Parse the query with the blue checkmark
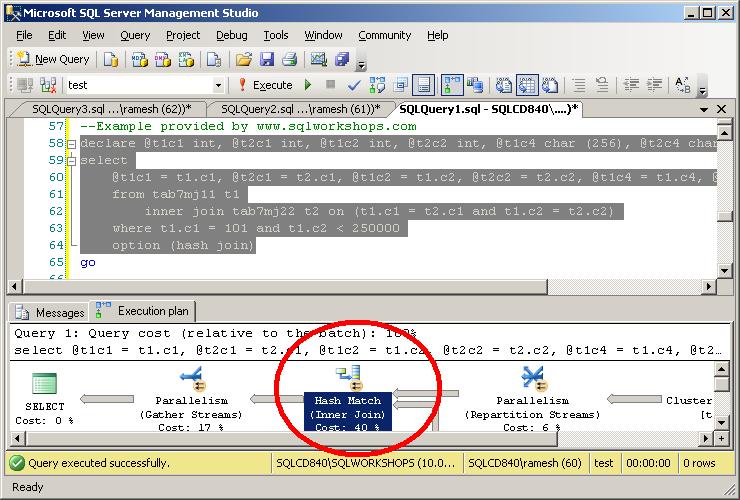 click(354, 85)
